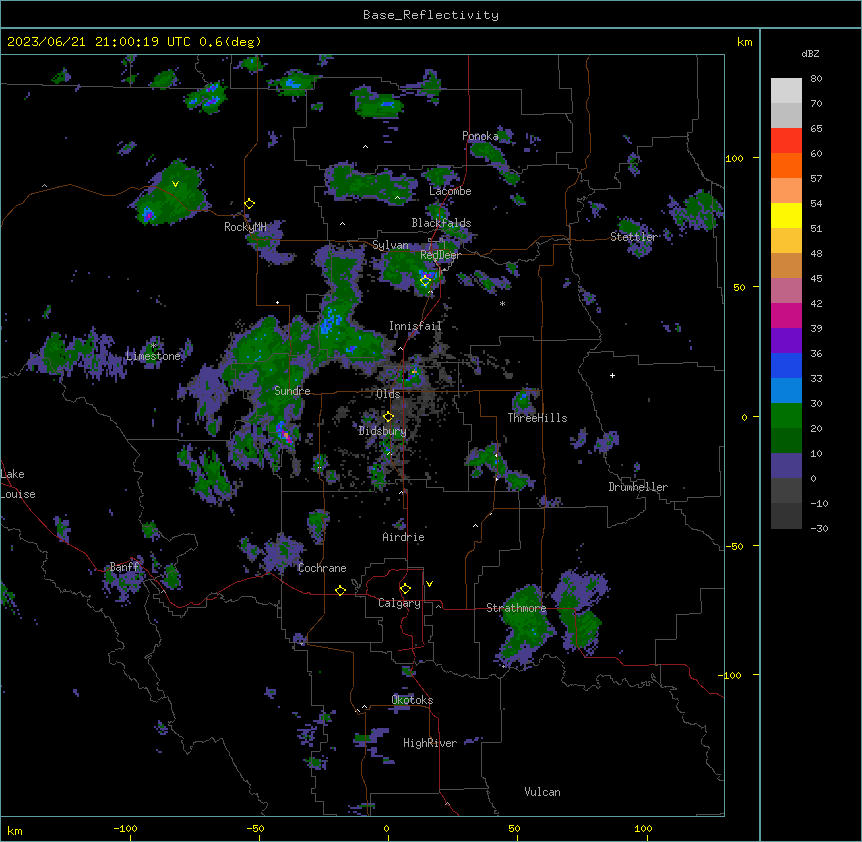Click the Okotoks label
The height and width of the screenshot is (842, 862).
[412, 700]
